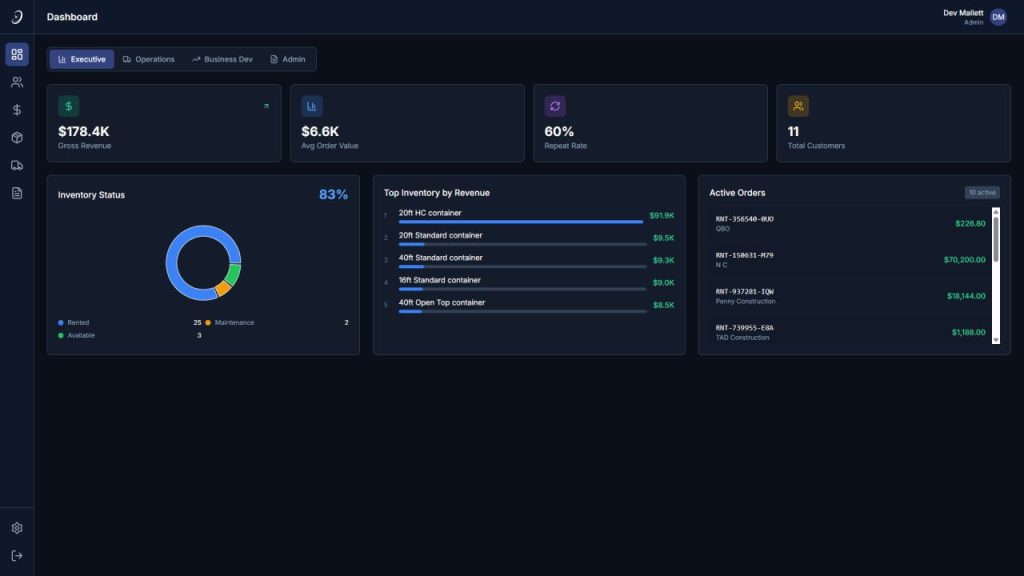Open settings with the gear icon
The width and height of the screenshot is (1024, 576).
[17, 528]
